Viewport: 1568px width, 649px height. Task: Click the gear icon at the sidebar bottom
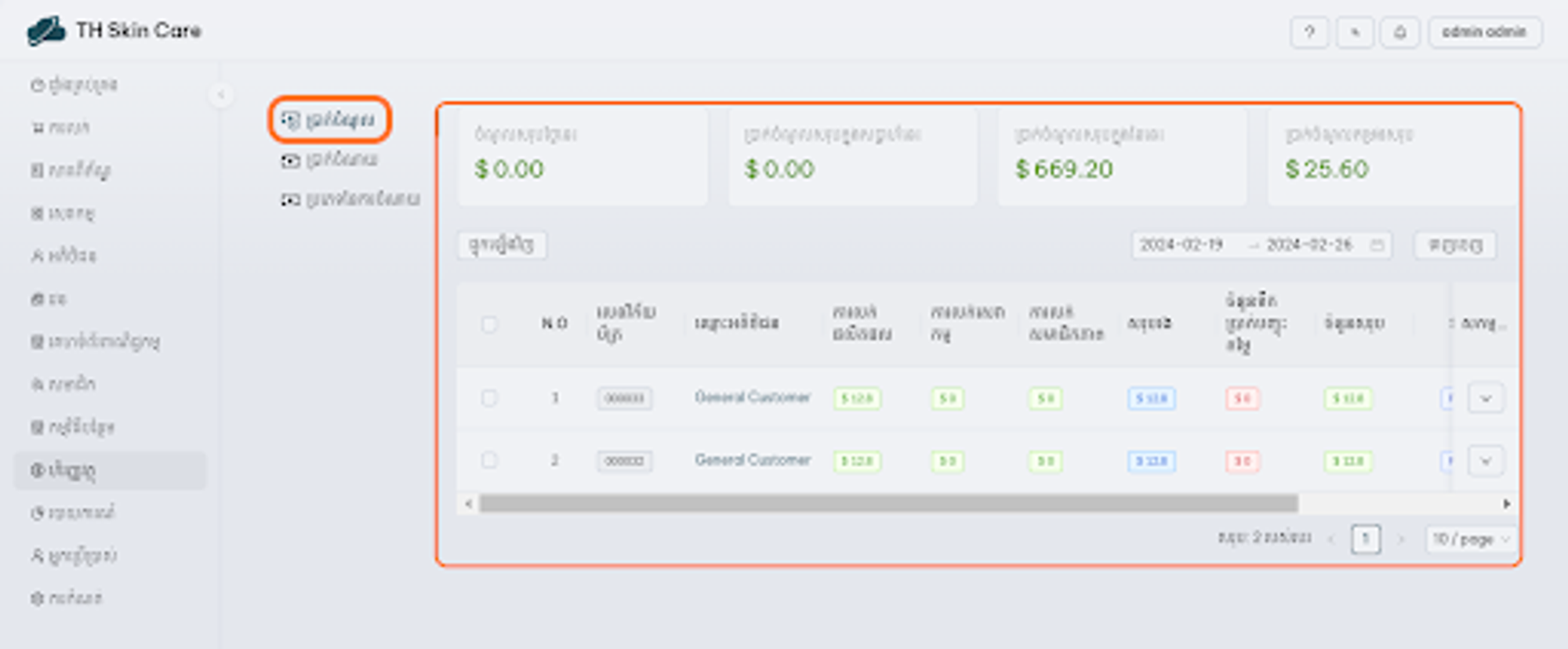37,598
